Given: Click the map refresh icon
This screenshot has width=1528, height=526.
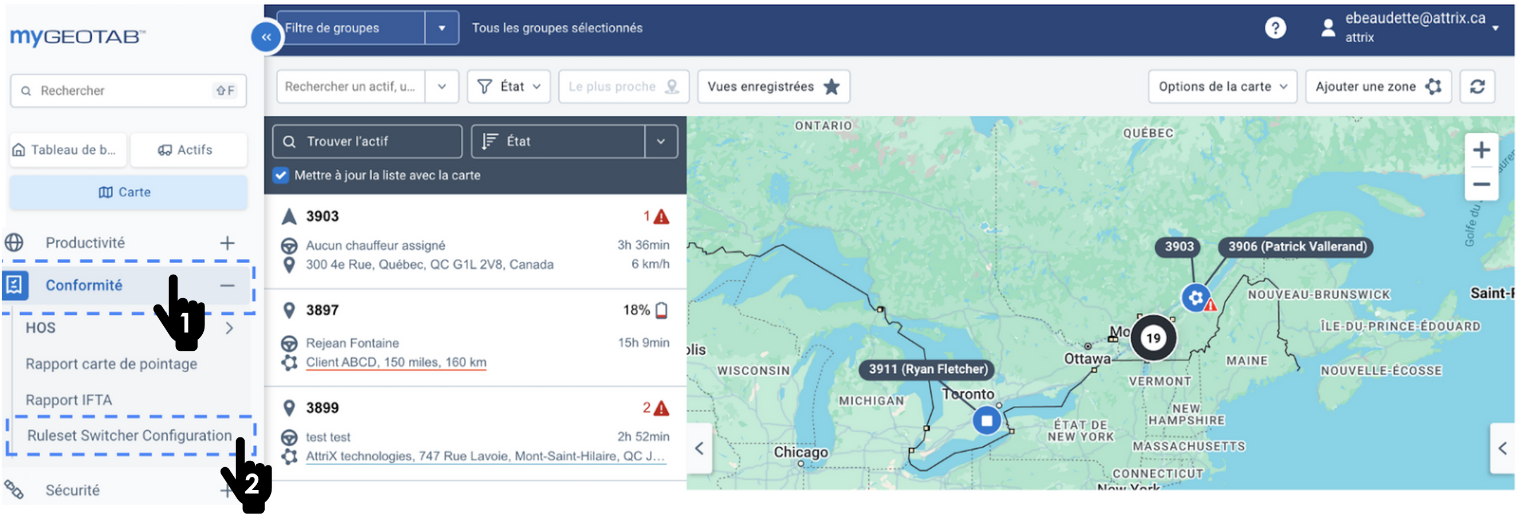Looking at the screenshot, I should click(1476, 87).
